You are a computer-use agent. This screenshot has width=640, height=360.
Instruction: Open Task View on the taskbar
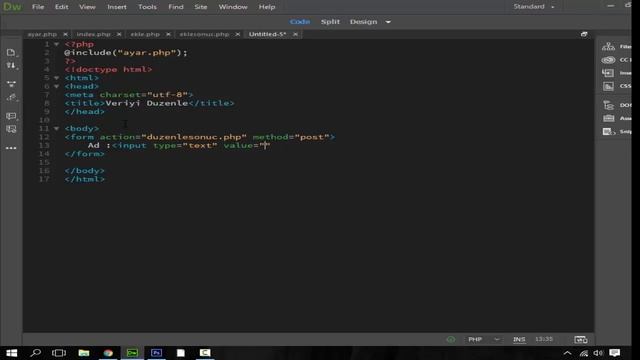click(59, 353)
